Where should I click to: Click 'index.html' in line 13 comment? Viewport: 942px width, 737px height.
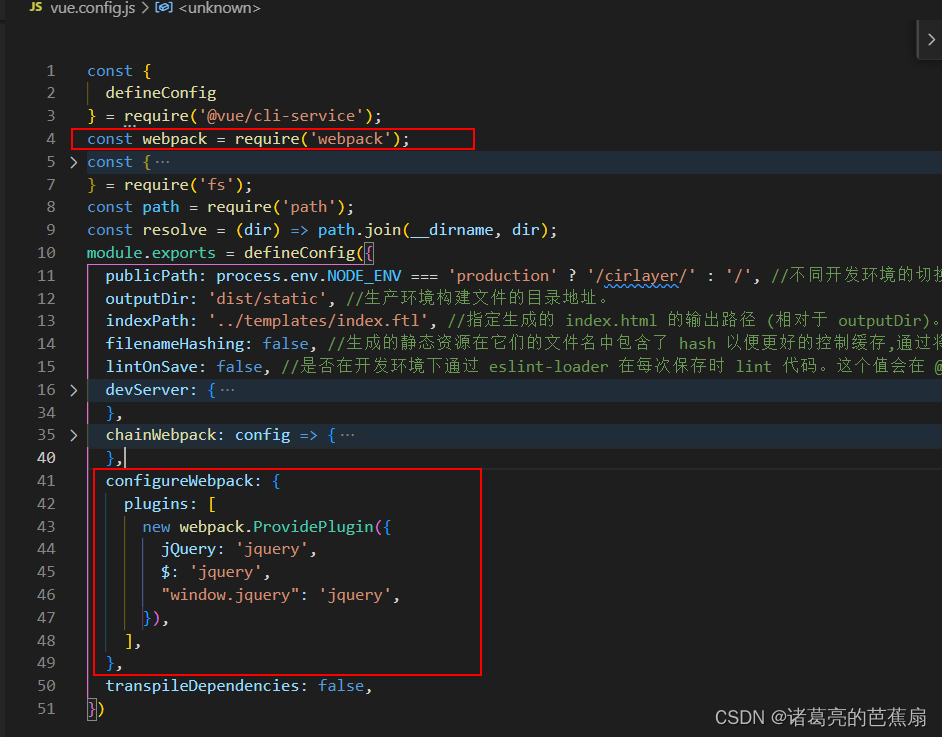(611, 321)
